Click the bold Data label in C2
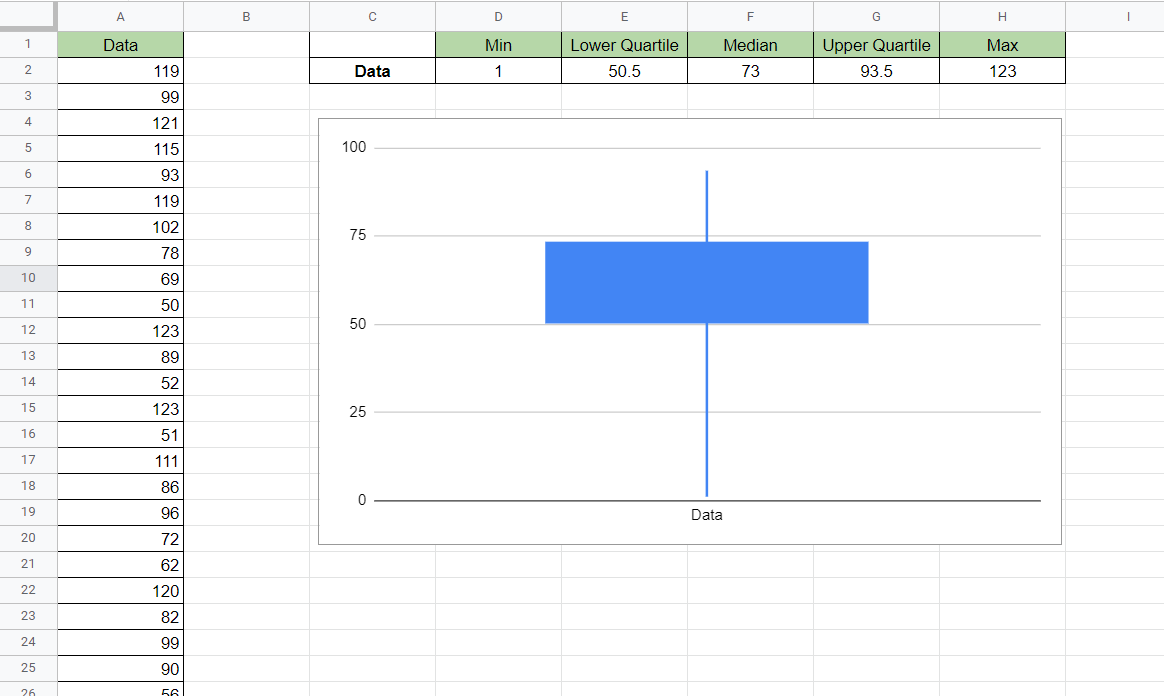The height and width of the screenshot is (696, 1164). (x=373, y=70)
